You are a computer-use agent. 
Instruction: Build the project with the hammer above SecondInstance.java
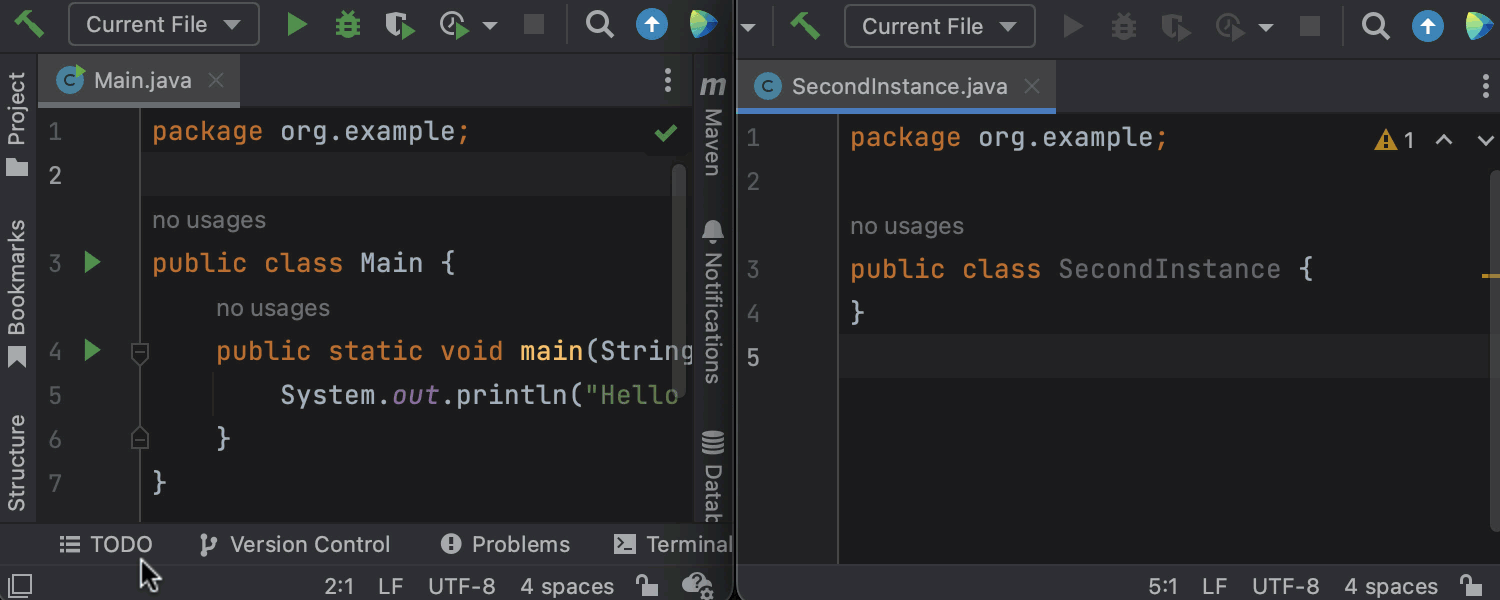point(805,25)
